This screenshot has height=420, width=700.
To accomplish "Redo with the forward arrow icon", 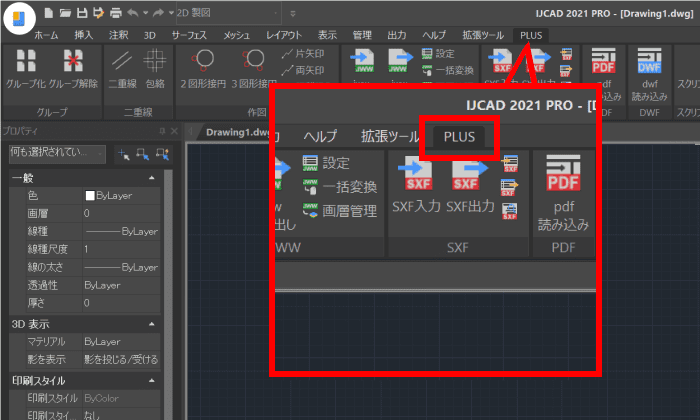I will (x=158, y=13).
